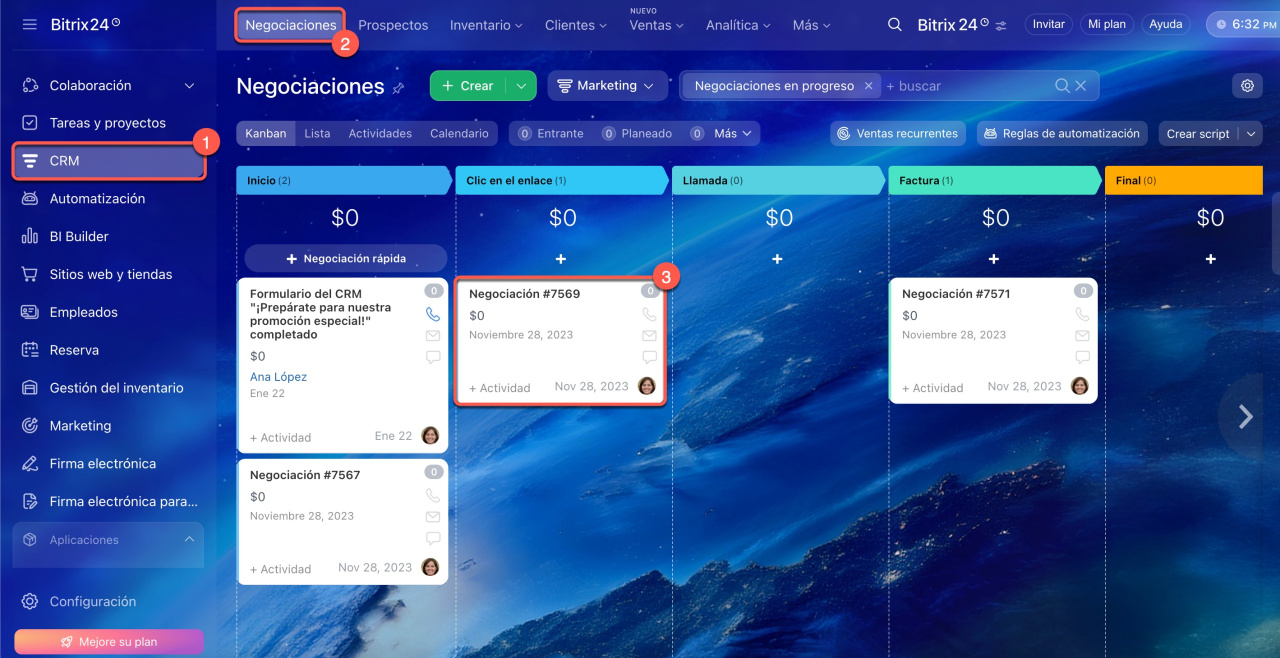Open the Ana López contact link
Image resolution: width=1280 pixels, height=658 pixels.
point(278,377)
